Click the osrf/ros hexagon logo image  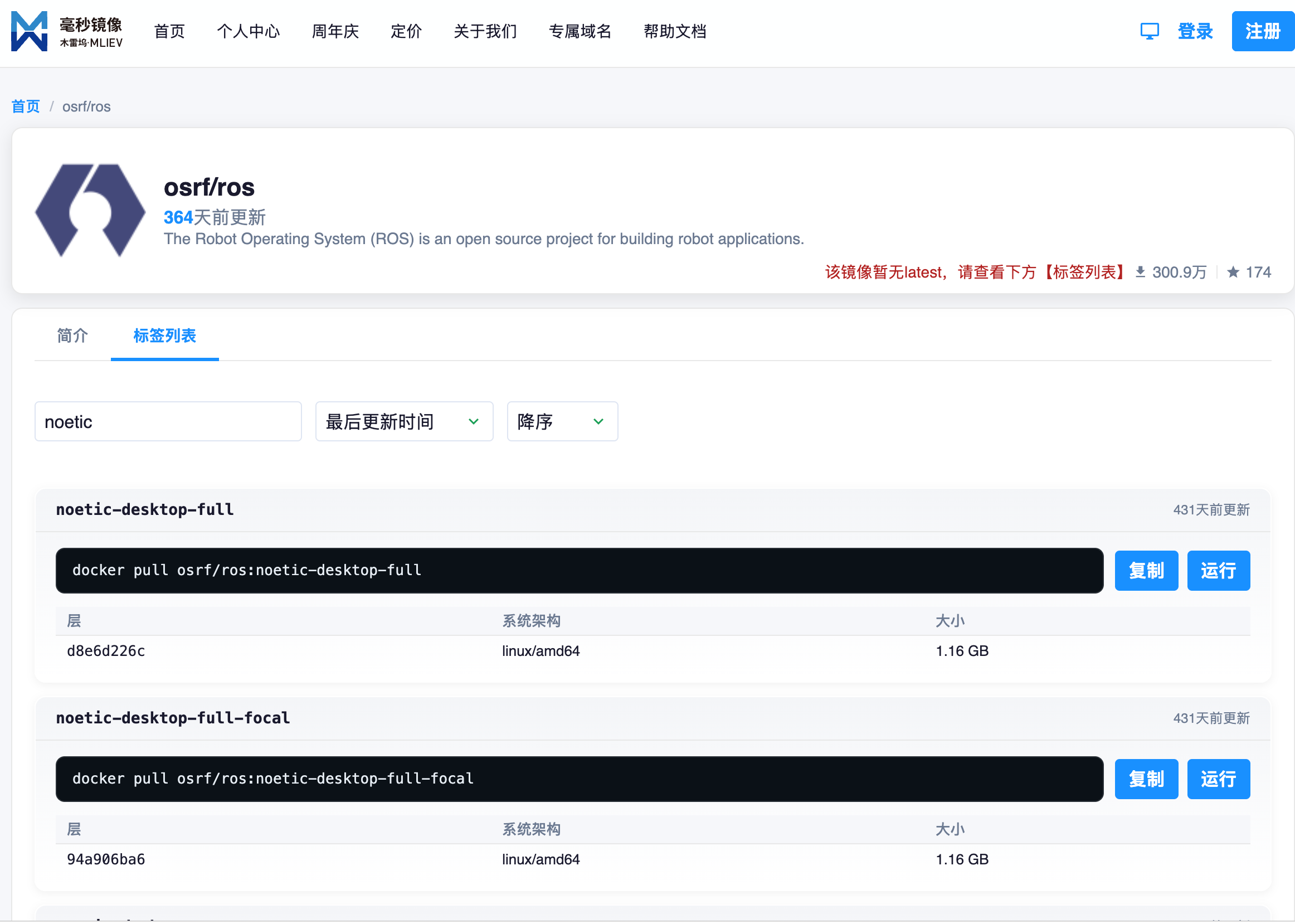pyautogui.click(x=90, y=211)
